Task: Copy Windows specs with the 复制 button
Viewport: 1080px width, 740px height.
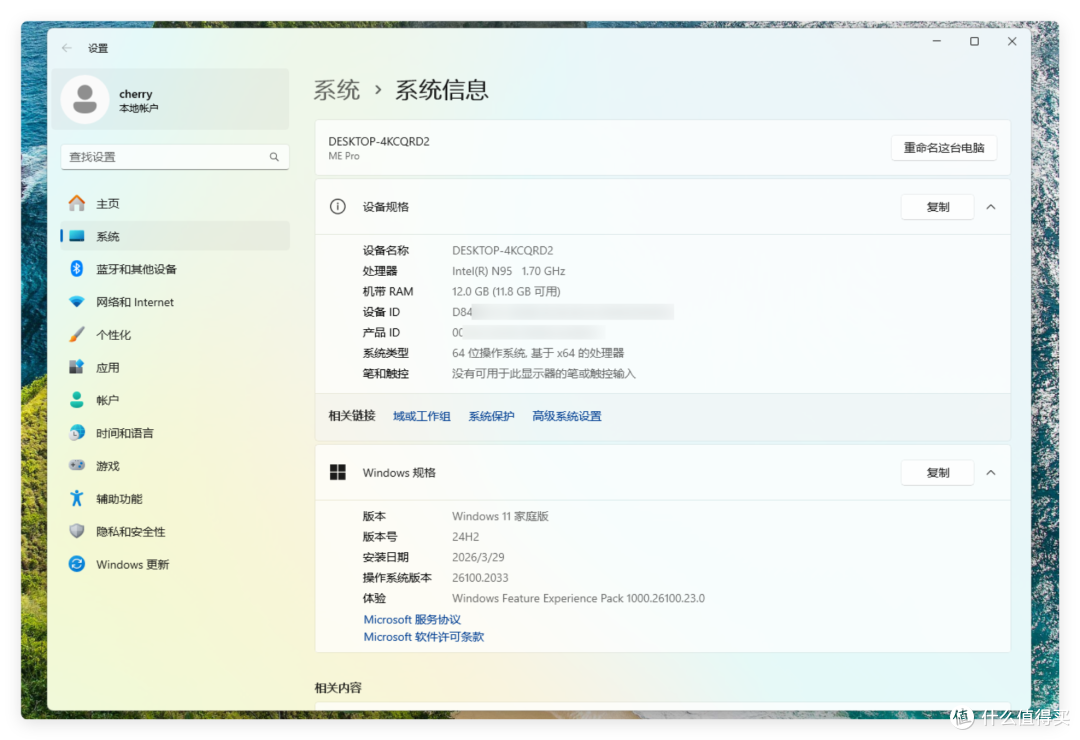Action: [937, 473]
